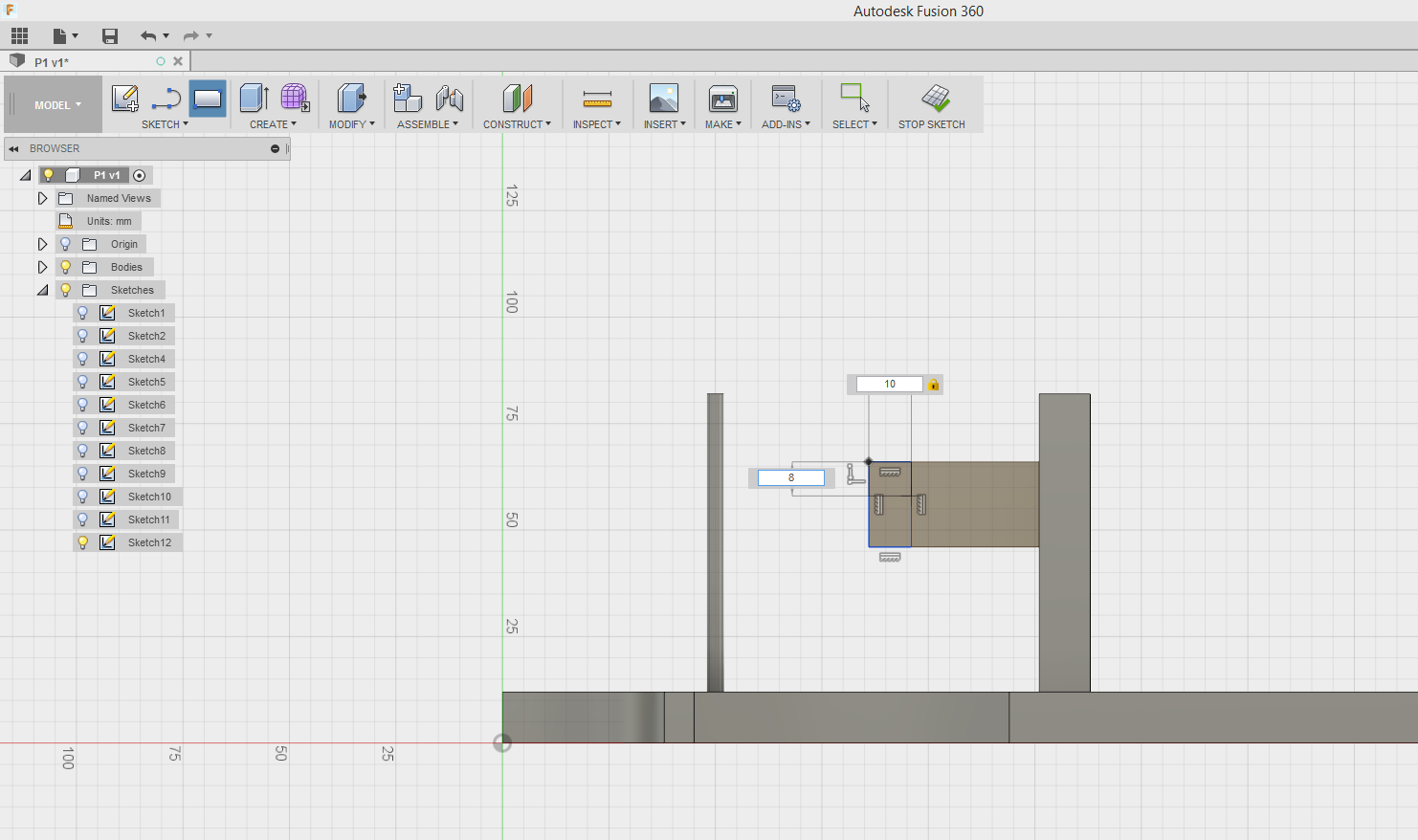The height and width of the screenshot is (840, 1418).
Task: Open the MAKE menu
Action: point(723,124)
